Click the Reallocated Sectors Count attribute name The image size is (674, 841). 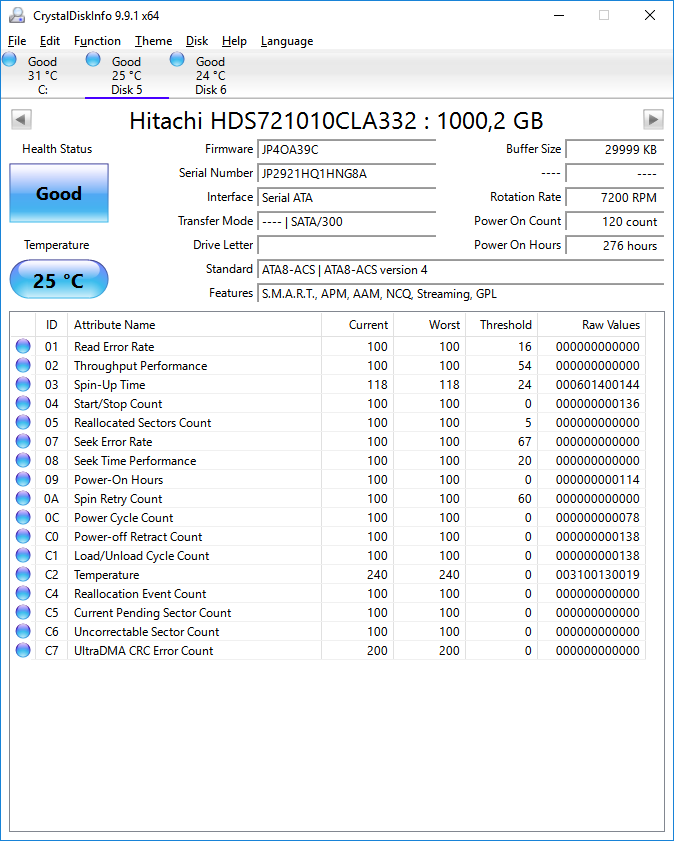coord(143,423)
